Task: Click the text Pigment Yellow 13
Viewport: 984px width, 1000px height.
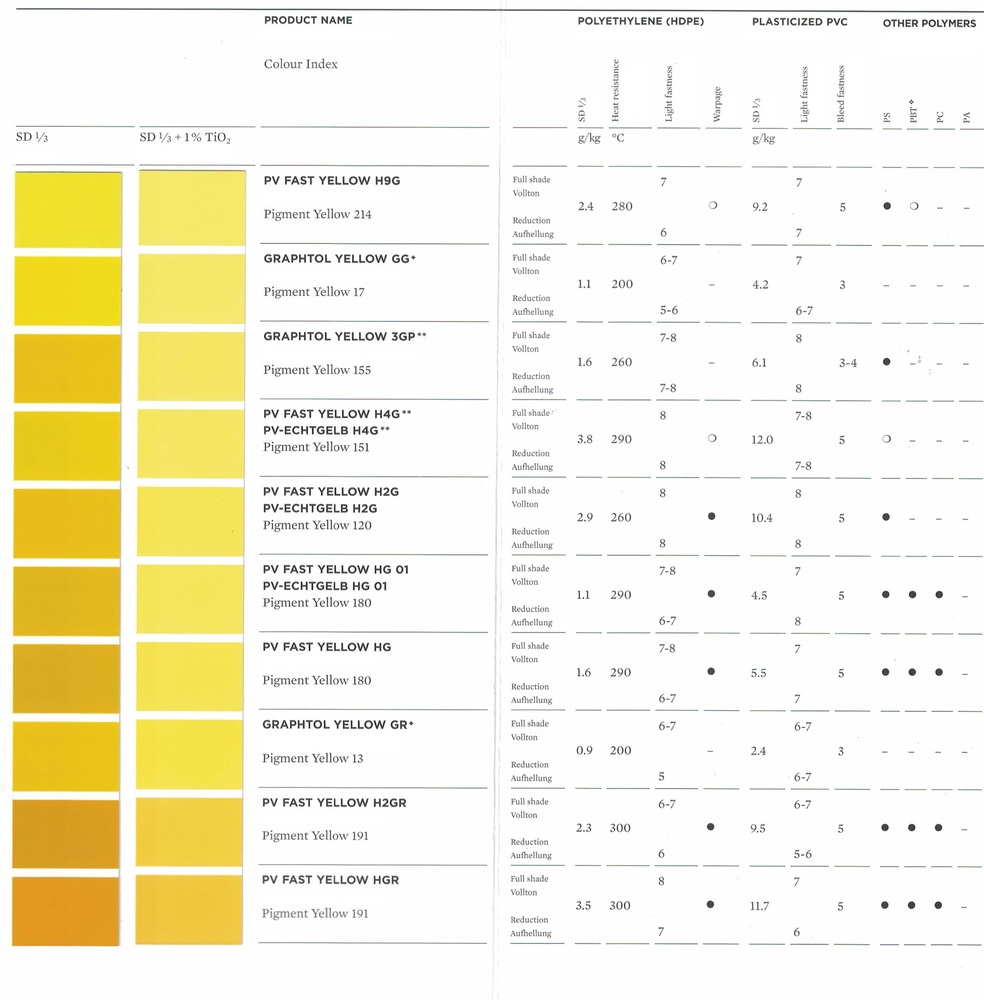Action: pos(312,758)
